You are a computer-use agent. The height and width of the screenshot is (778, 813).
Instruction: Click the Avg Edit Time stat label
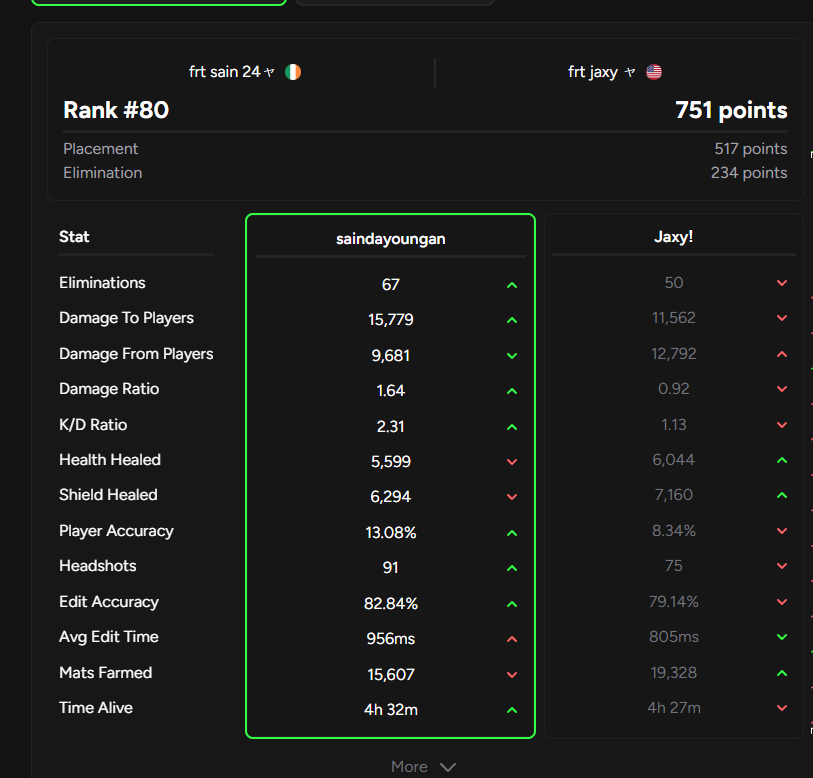coord(109,637)
